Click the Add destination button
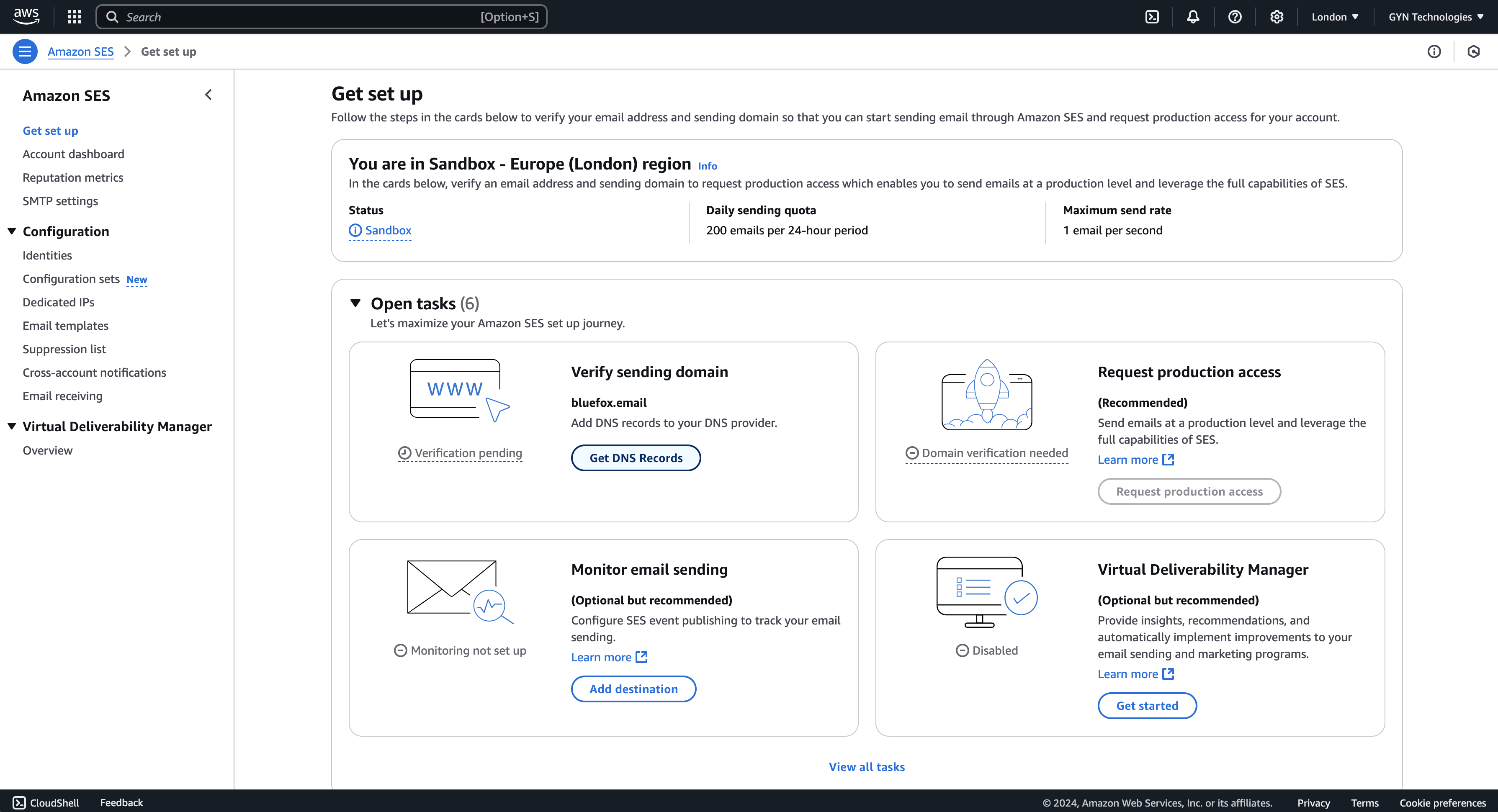 (633, 689)
